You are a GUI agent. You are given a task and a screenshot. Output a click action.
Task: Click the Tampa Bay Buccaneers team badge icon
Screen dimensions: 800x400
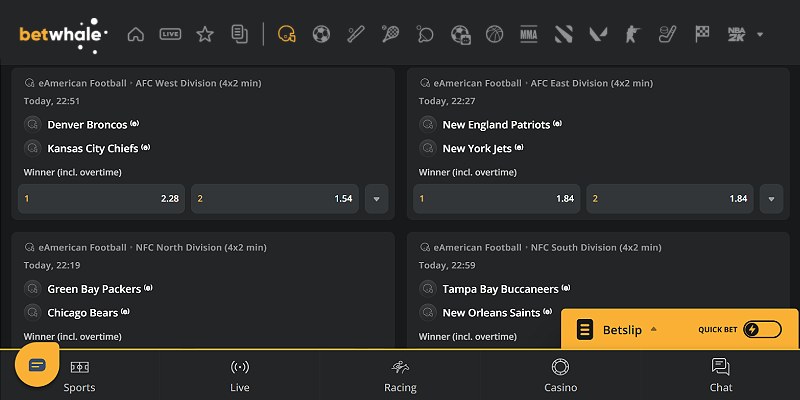tap(428, 289)
